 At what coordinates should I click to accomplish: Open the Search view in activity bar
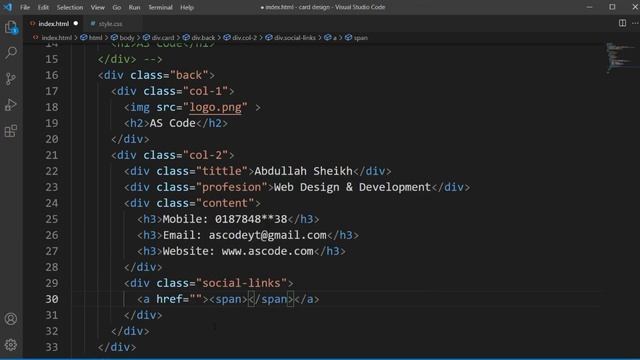pyautogui.click(x=11, y=53)
